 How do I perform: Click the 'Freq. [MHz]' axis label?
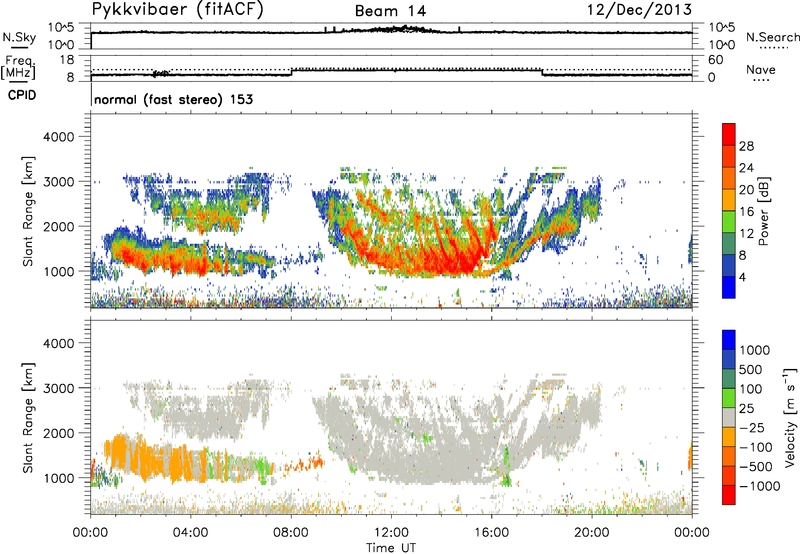pyautogui.click(x=19, y=68)
